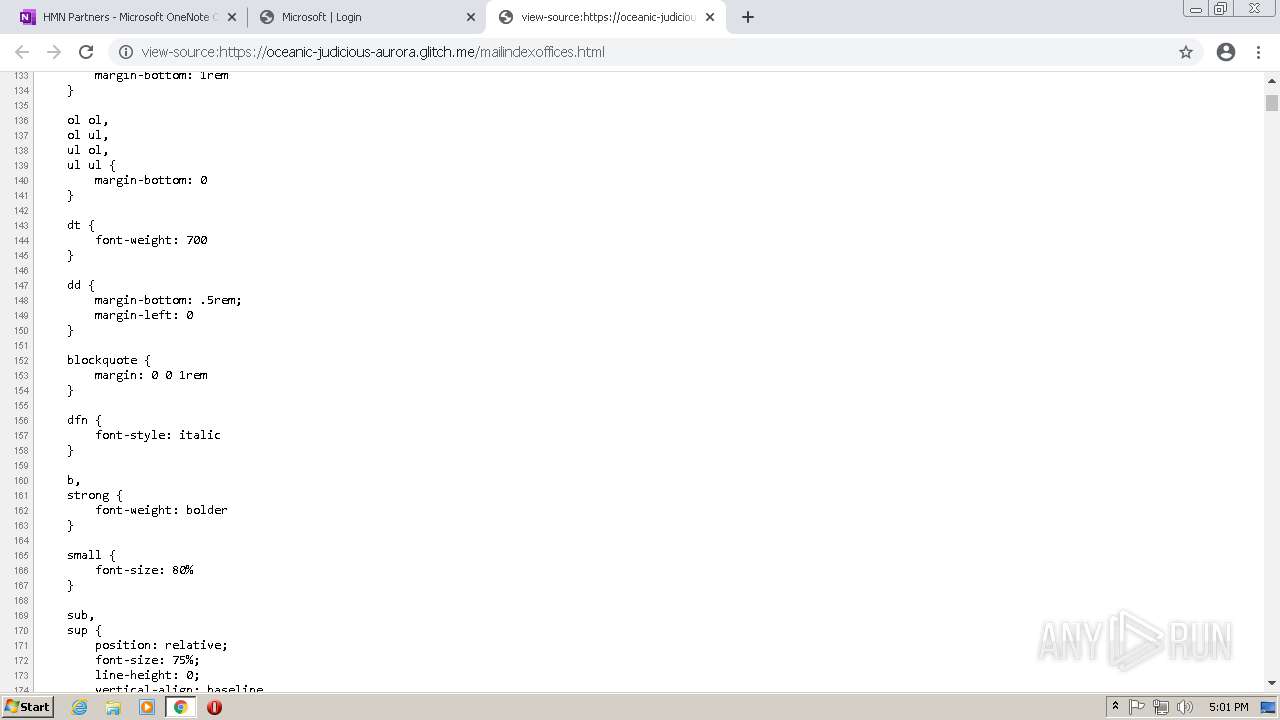Click 'line-height: 0;' line
Viewport: 1280px width, 720px height.
pyautogui.click(x=147, y=675)
